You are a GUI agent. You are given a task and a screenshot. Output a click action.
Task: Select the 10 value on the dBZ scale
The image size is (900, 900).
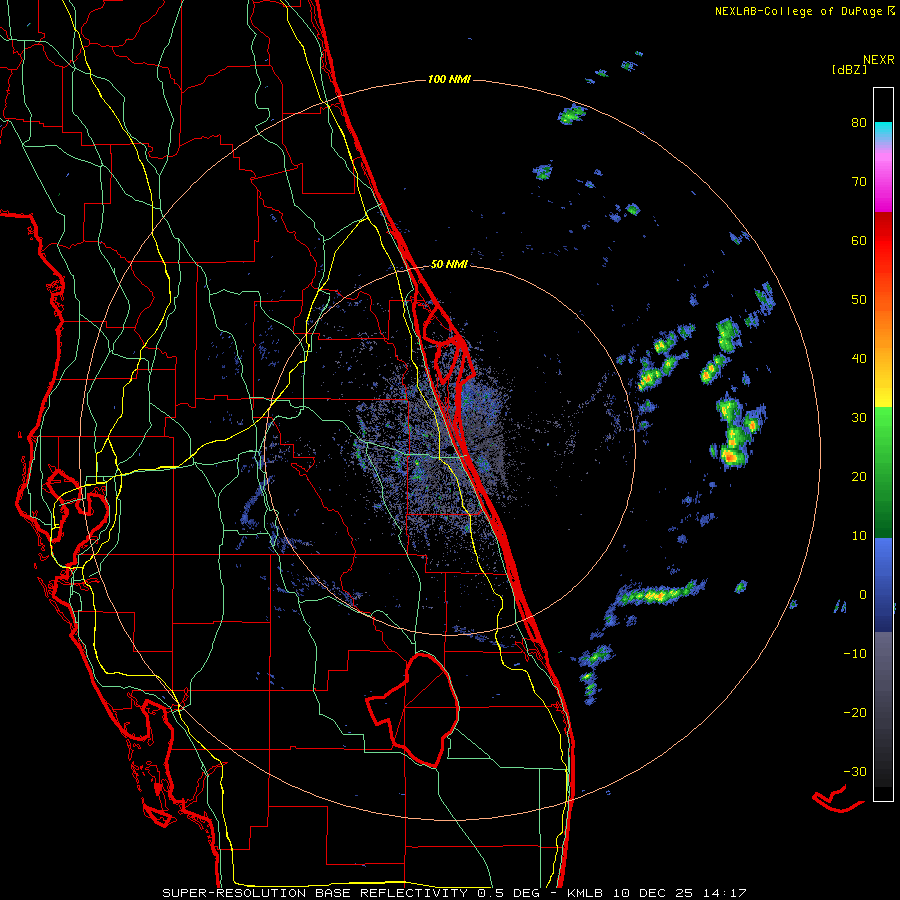tap(859, 536)
